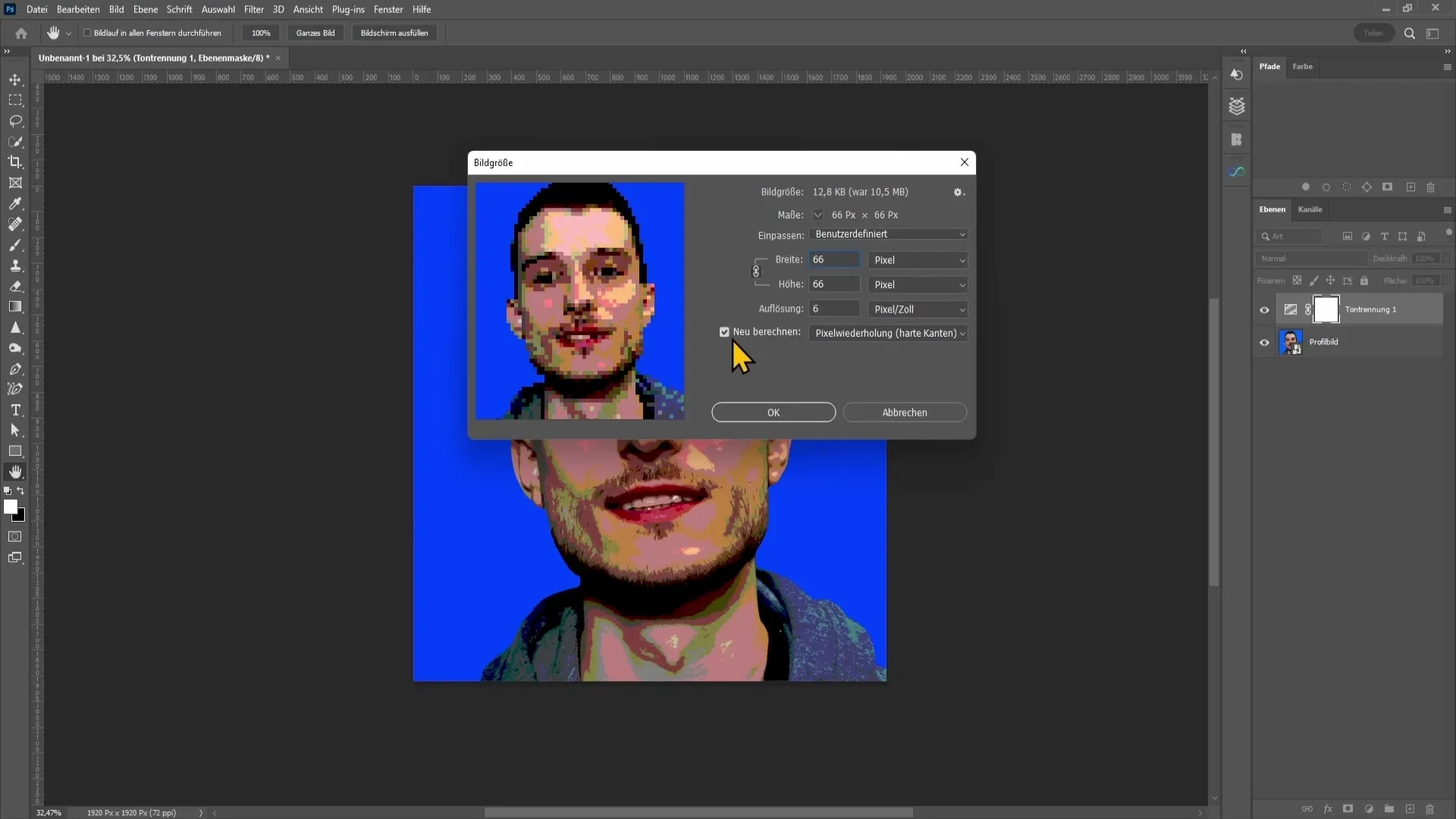The image size is (1456, 819).
Task: Hide the Profilbild layer
Action: tap(1264, 342)
